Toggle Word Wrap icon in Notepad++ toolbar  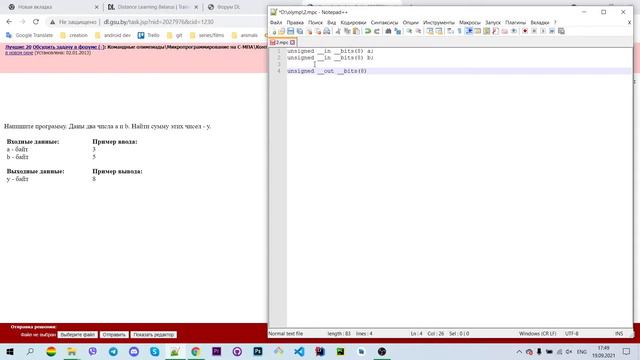pyautogui.click(x=450, y=31)
